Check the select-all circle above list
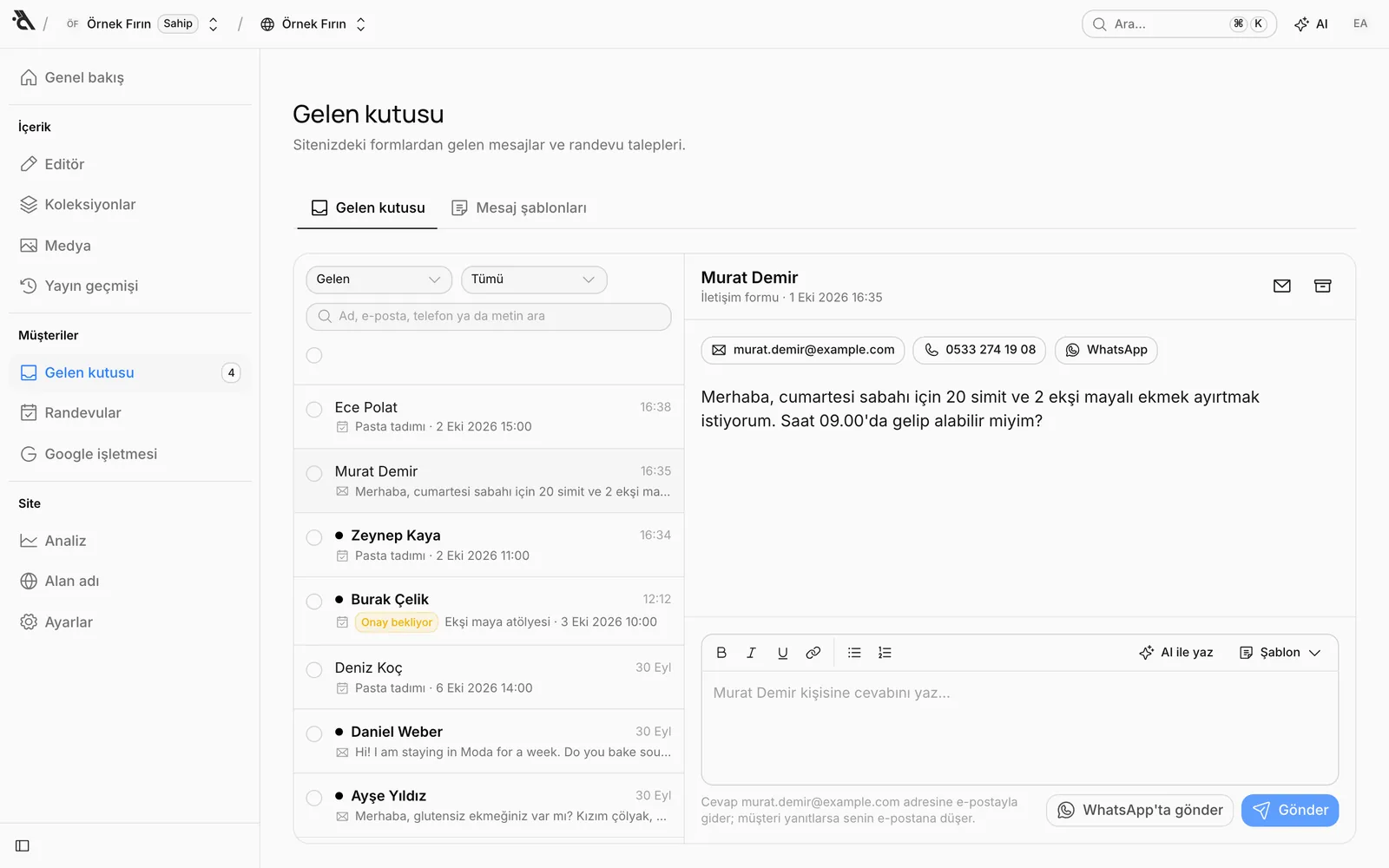The image size is (1389, 868). tap(314, 355)
